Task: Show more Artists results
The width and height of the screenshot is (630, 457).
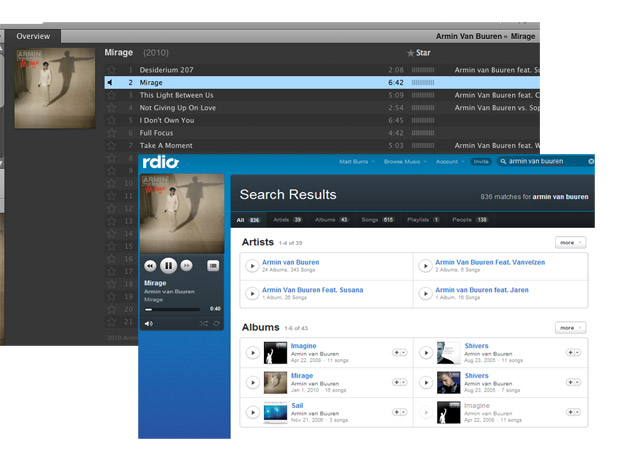Action: click(571, 243)
